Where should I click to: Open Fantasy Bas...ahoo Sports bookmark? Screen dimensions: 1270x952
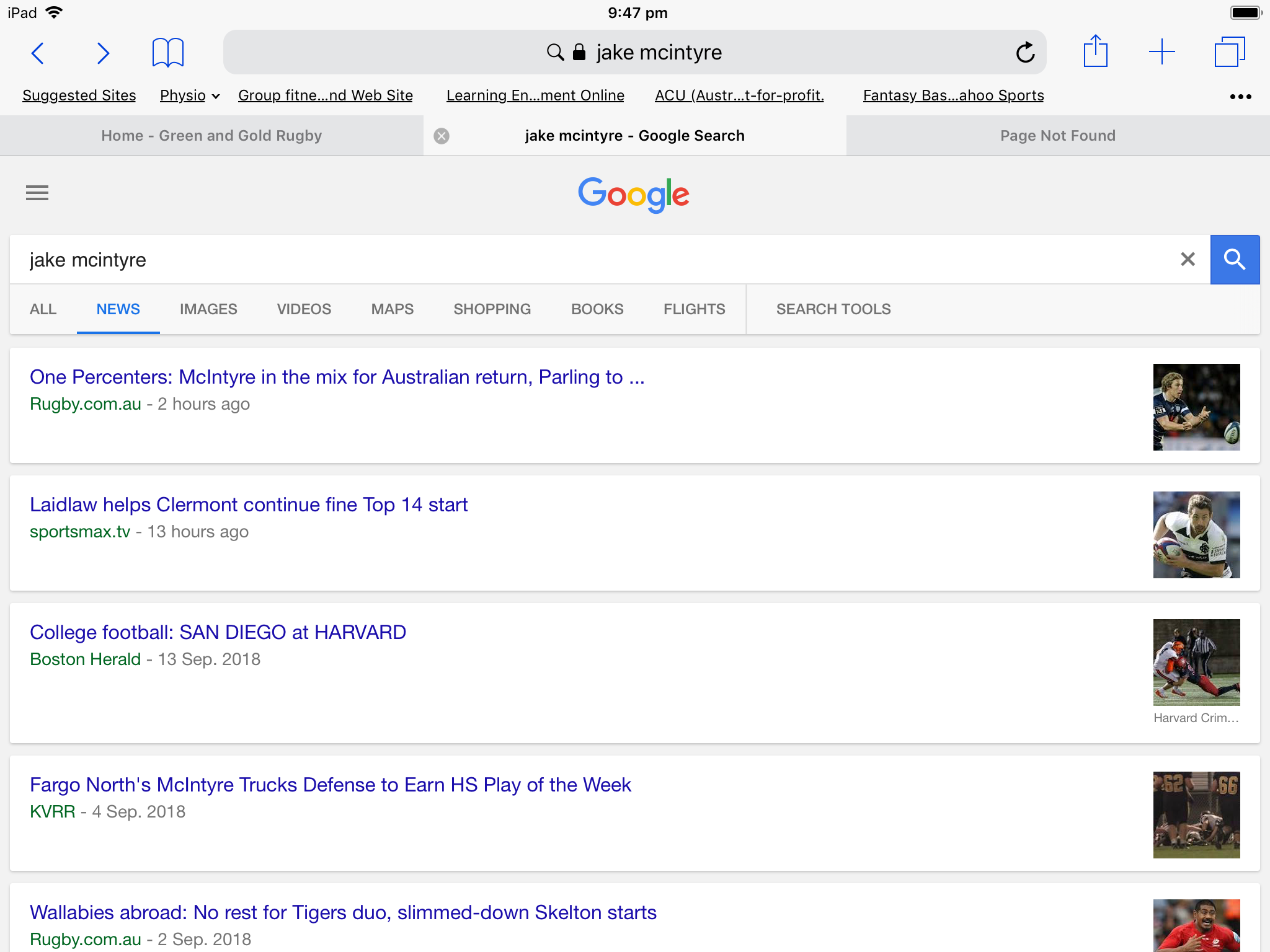coord(953,95)
